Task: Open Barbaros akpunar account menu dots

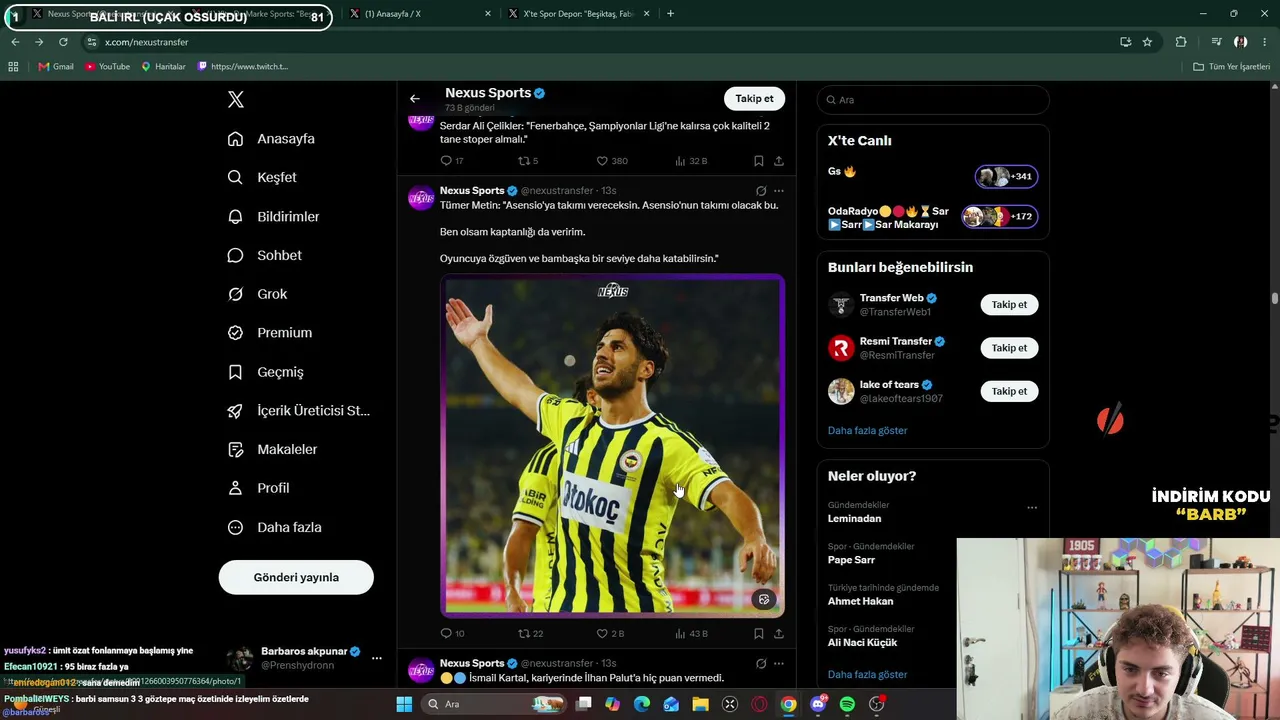Action: pos(377,658)
